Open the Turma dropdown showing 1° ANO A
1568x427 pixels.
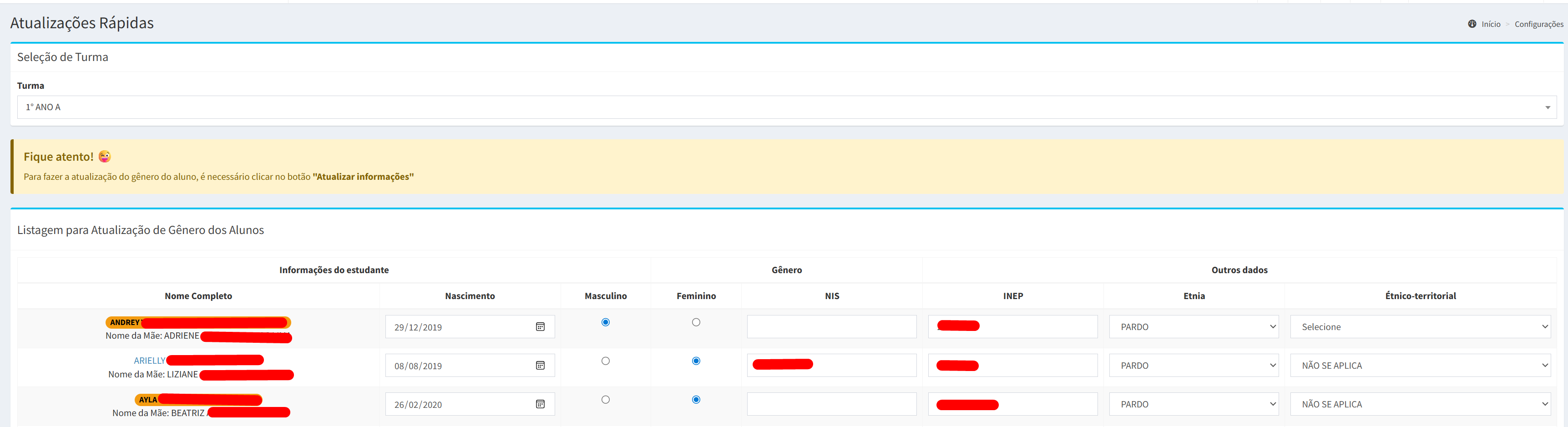[x=786, y=107]
